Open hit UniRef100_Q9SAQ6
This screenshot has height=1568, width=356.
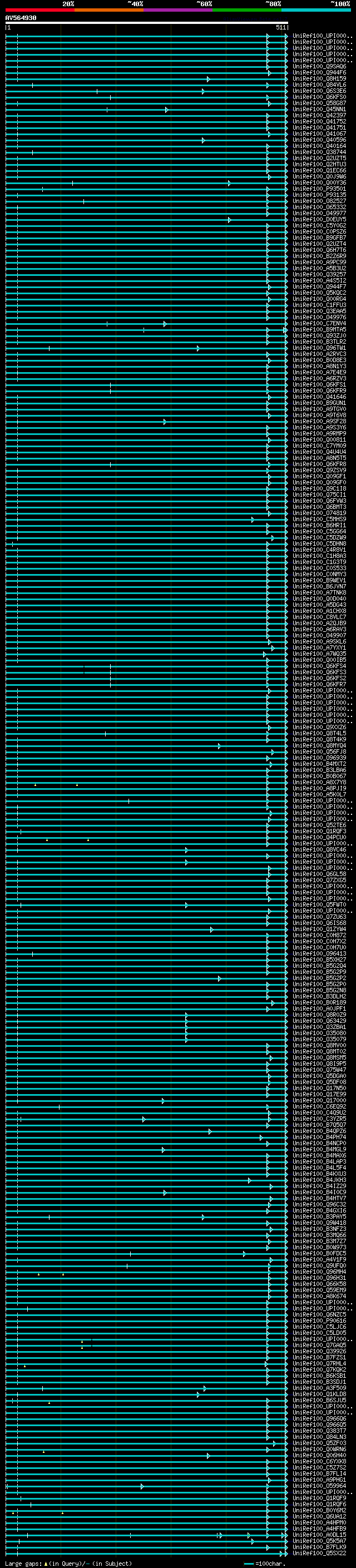tap(319, 66)
